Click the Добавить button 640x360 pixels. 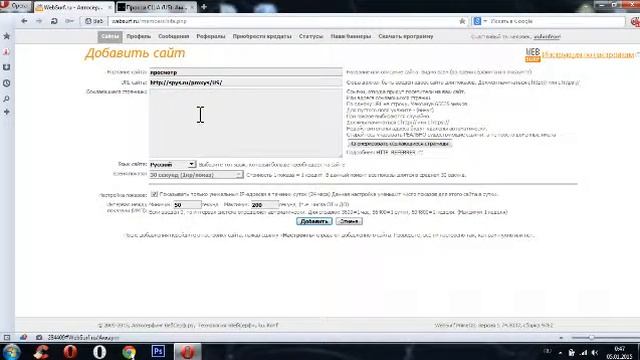(314, 221)
